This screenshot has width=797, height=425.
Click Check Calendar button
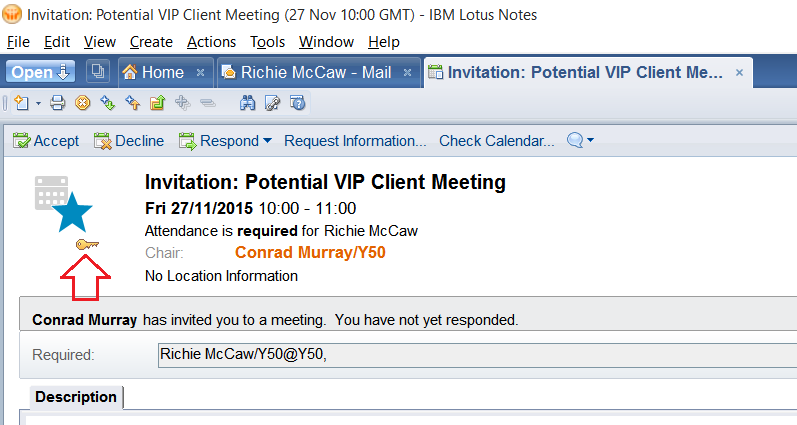(497, 141)
